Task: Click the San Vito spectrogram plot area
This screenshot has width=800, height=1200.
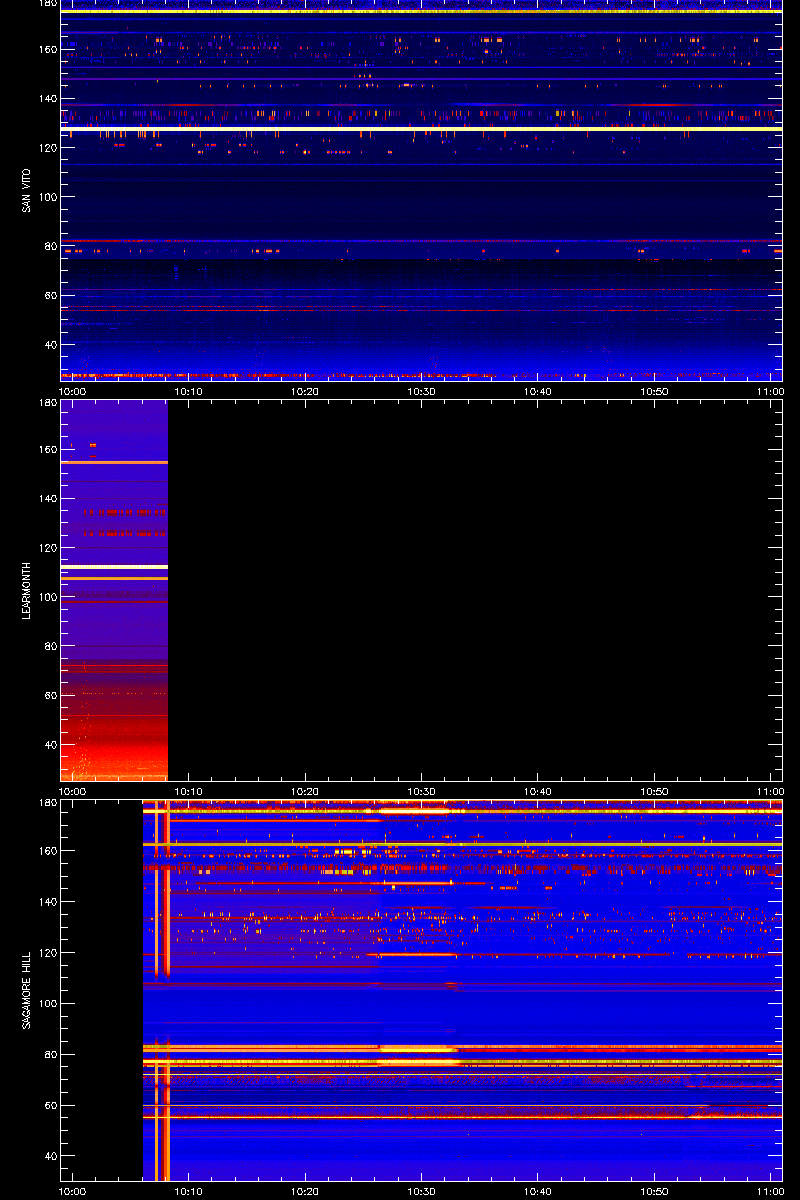Action: point(421,190)
